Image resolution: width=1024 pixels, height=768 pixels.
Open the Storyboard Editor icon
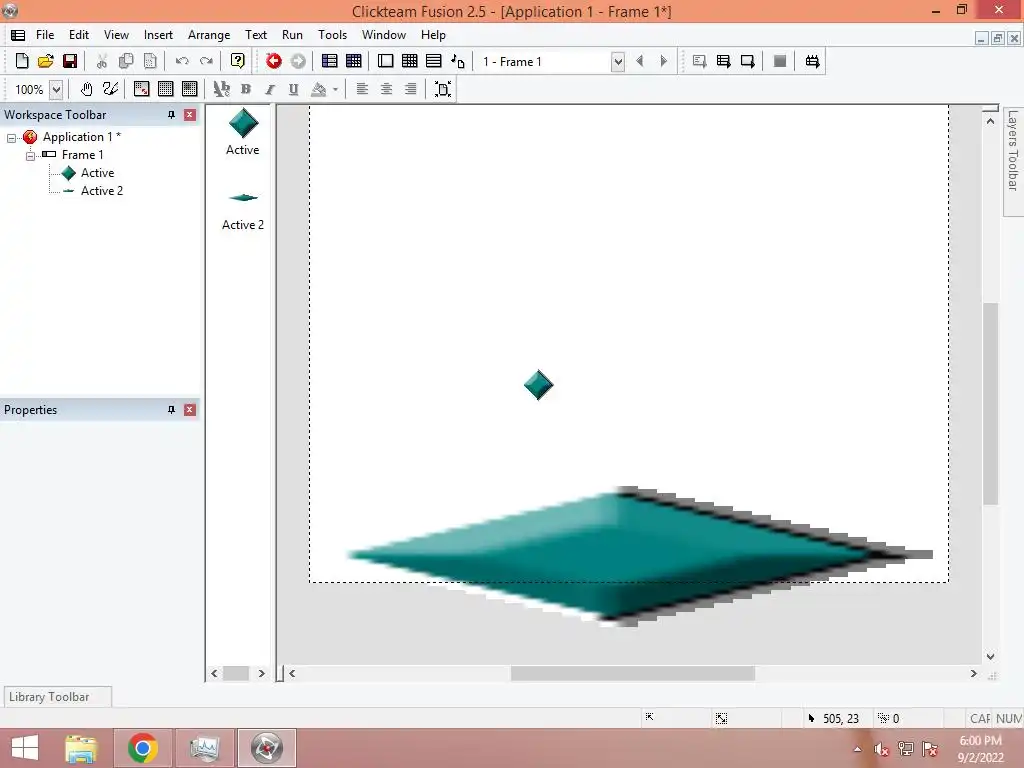330,61
